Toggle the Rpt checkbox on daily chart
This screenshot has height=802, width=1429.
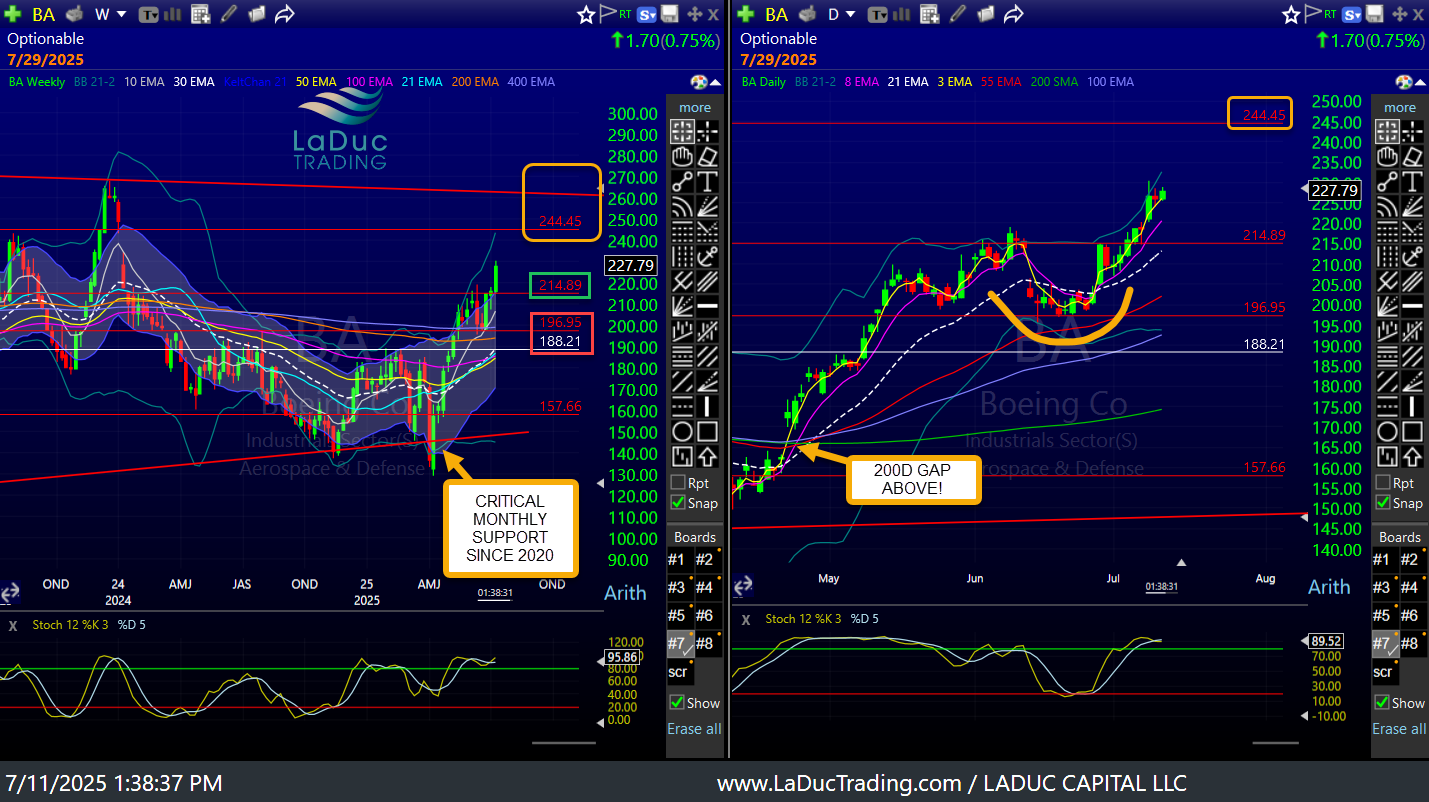1383,482
